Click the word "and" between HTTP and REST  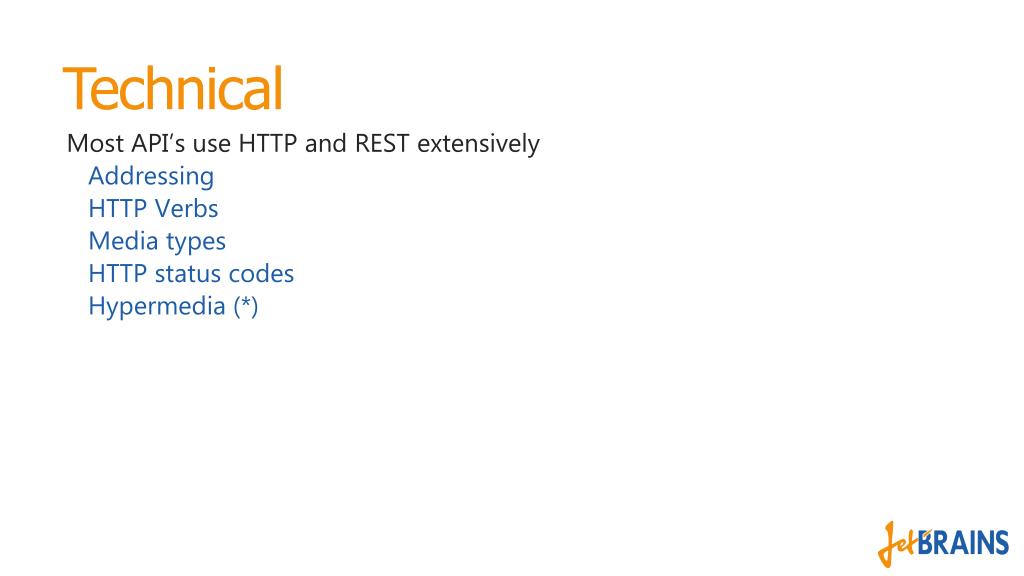coord(325,144)
